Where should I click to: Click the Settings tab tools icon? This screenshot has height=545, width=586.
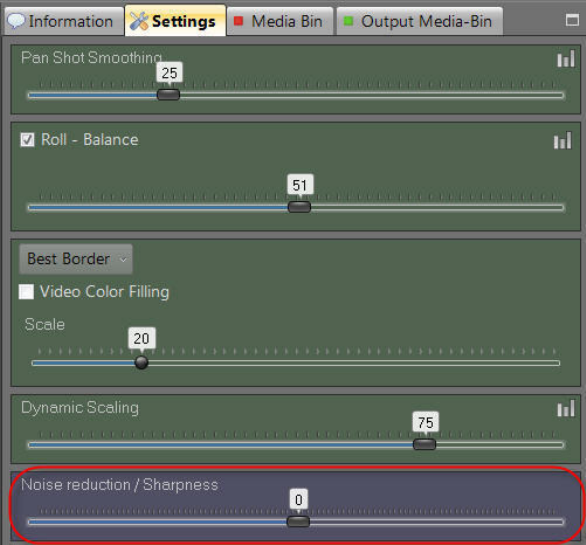(x=139, y=21)
